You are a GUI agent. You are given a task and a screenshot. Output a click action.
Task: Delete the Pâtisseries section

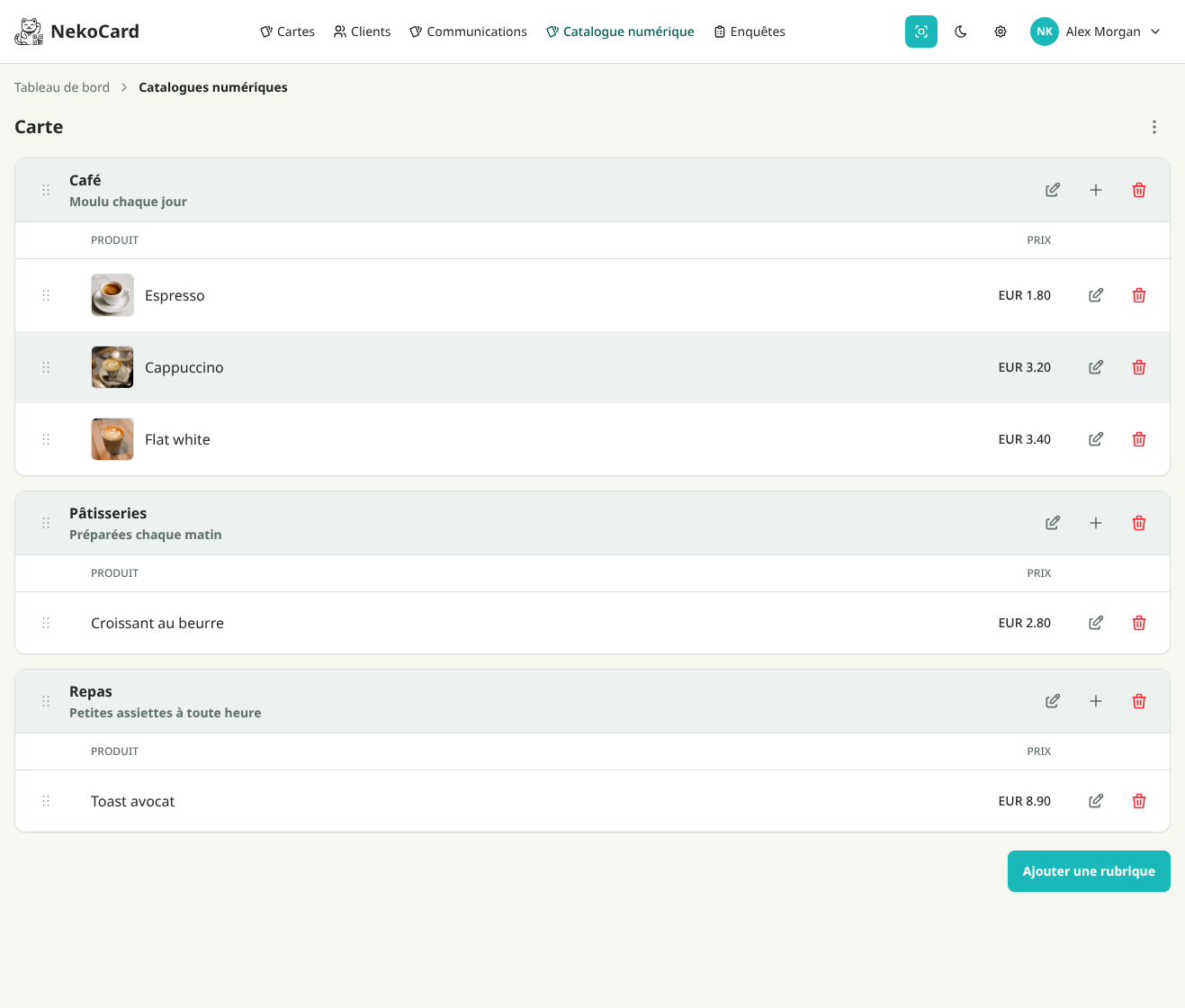click(1139, 523)
